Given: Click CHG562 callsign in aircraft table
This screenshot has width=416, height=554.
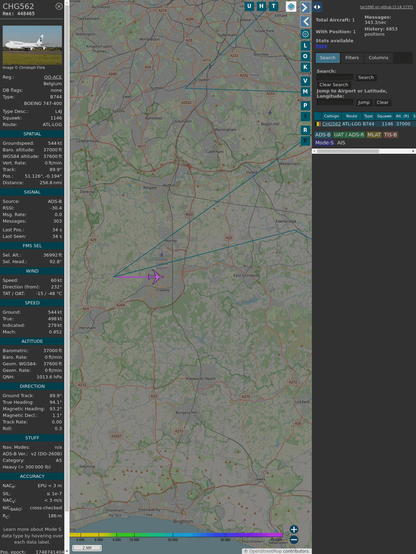Looking at the screenshot, I should tap(331, 124).
